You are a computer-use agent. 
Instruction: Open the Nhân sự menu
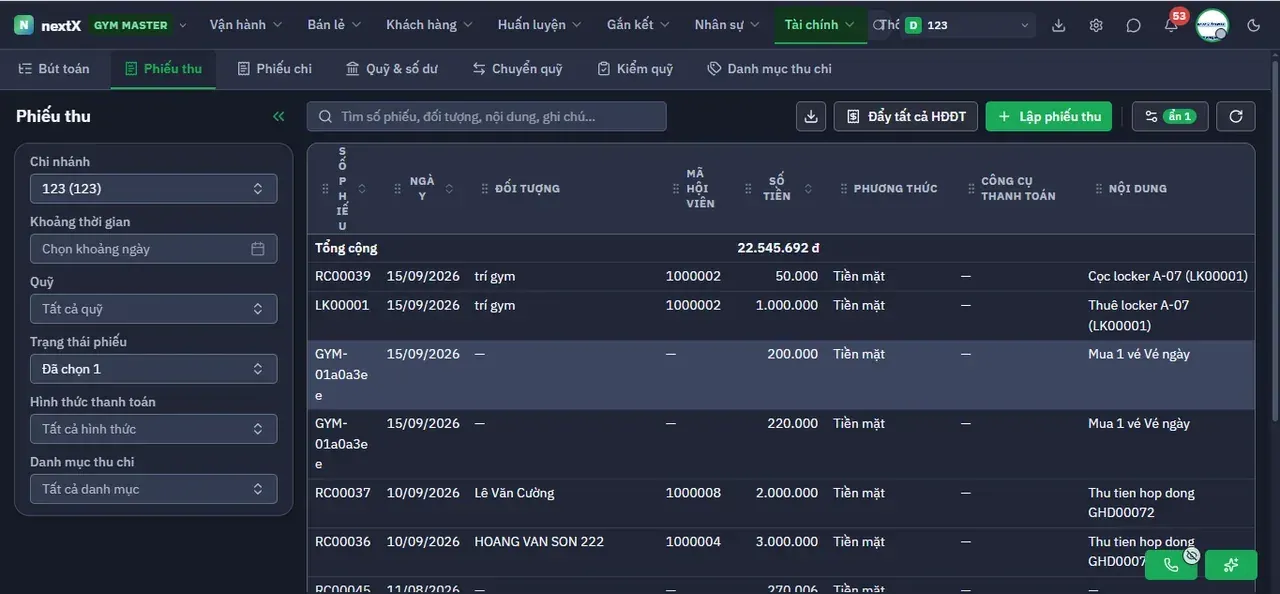point(726,25)
